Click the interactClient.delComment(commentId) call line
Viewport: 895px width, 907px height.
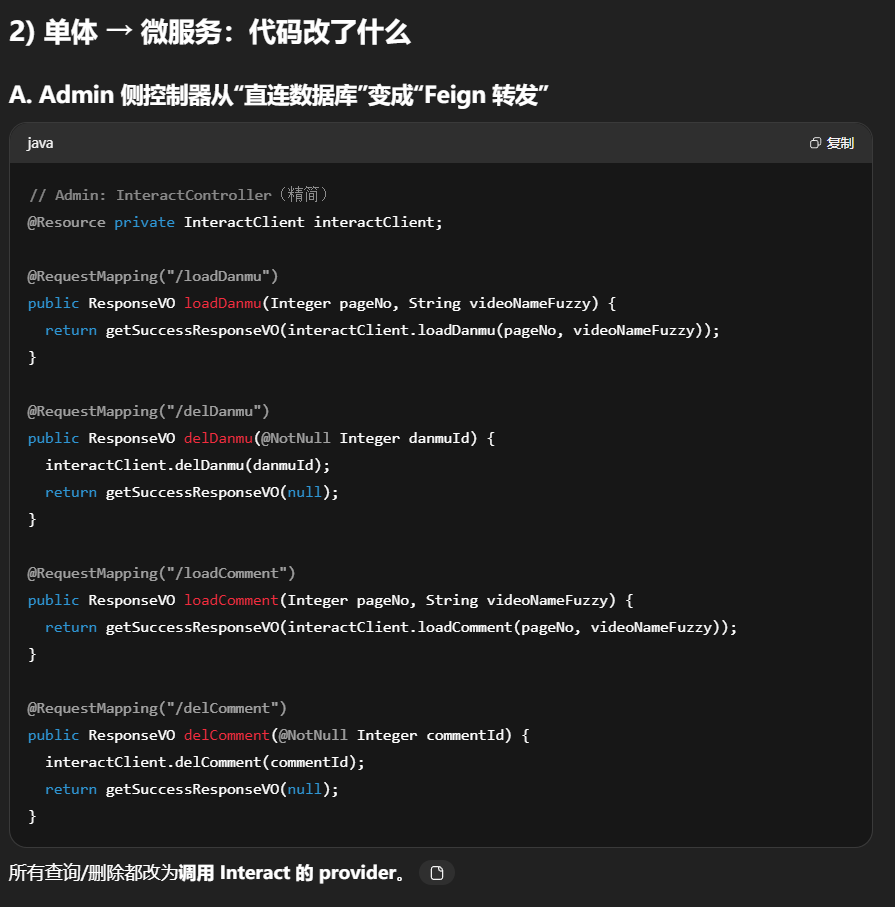tap(205, 762)
